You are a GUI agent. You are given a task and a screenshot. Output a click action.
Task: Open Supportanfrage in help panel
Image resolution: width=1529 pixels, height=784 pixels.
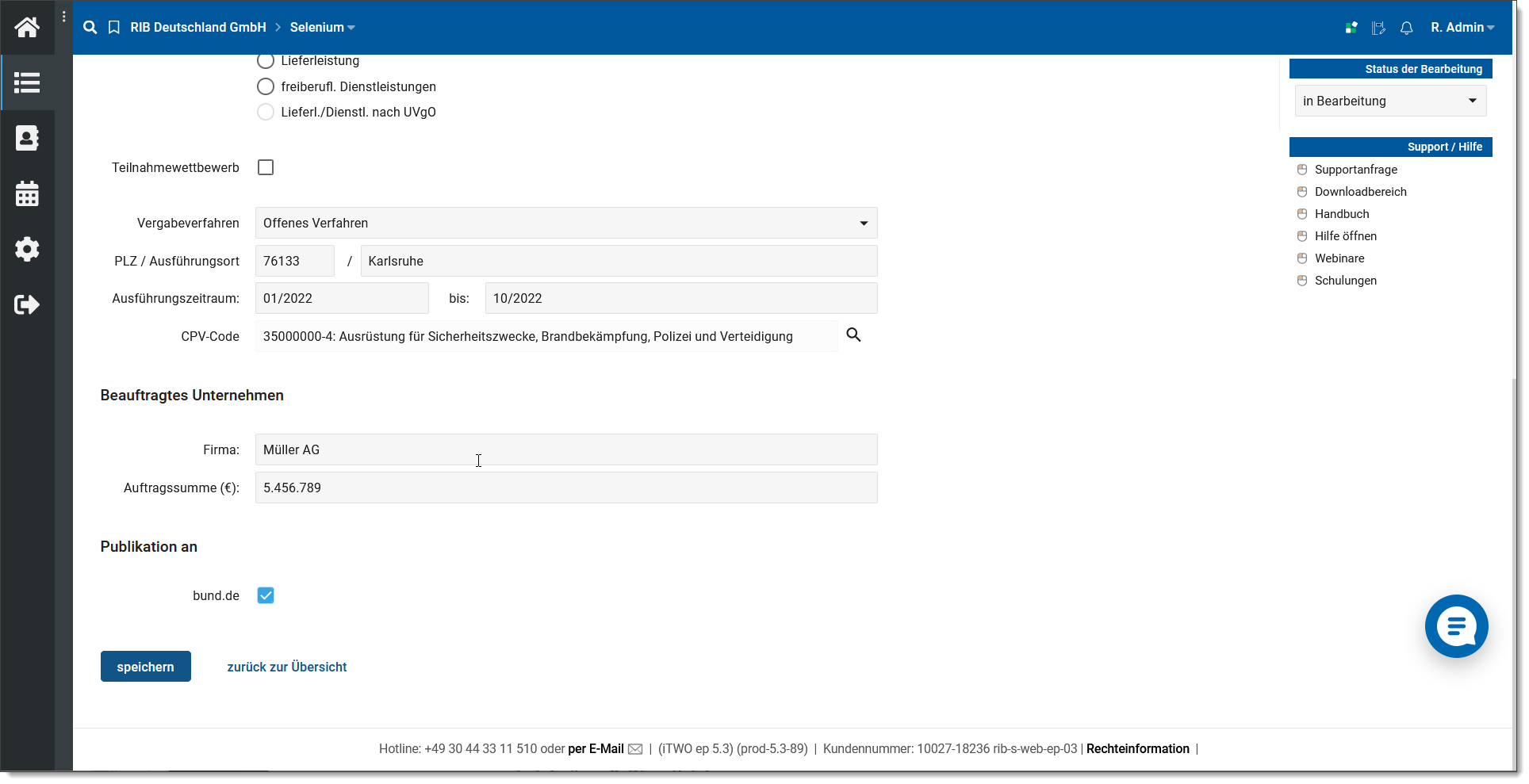coord(1355,170)
